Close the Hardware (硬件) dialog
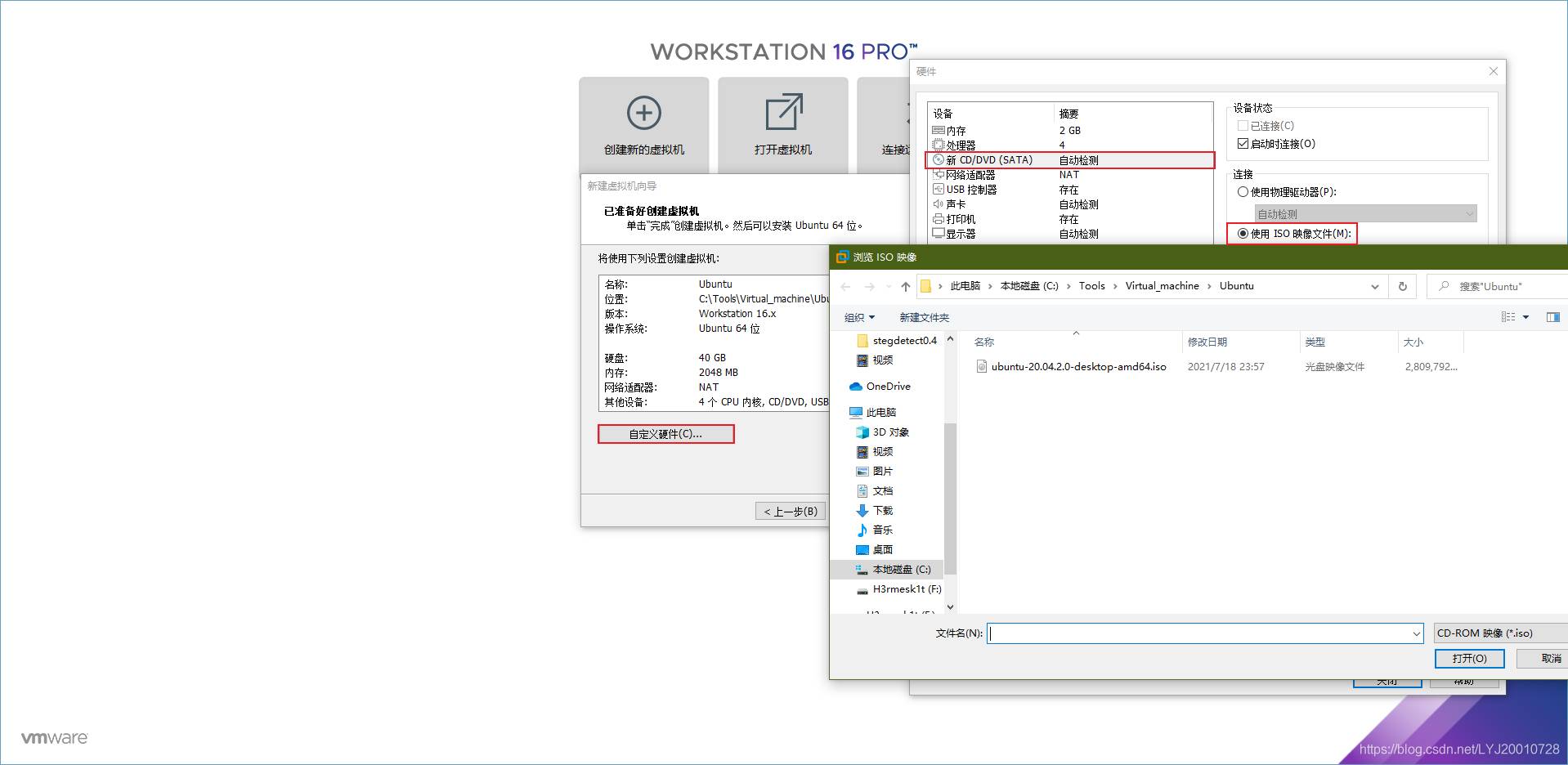Image resolution: width=1568 pixels, height=765 pixels. [x=1493, y=71]
